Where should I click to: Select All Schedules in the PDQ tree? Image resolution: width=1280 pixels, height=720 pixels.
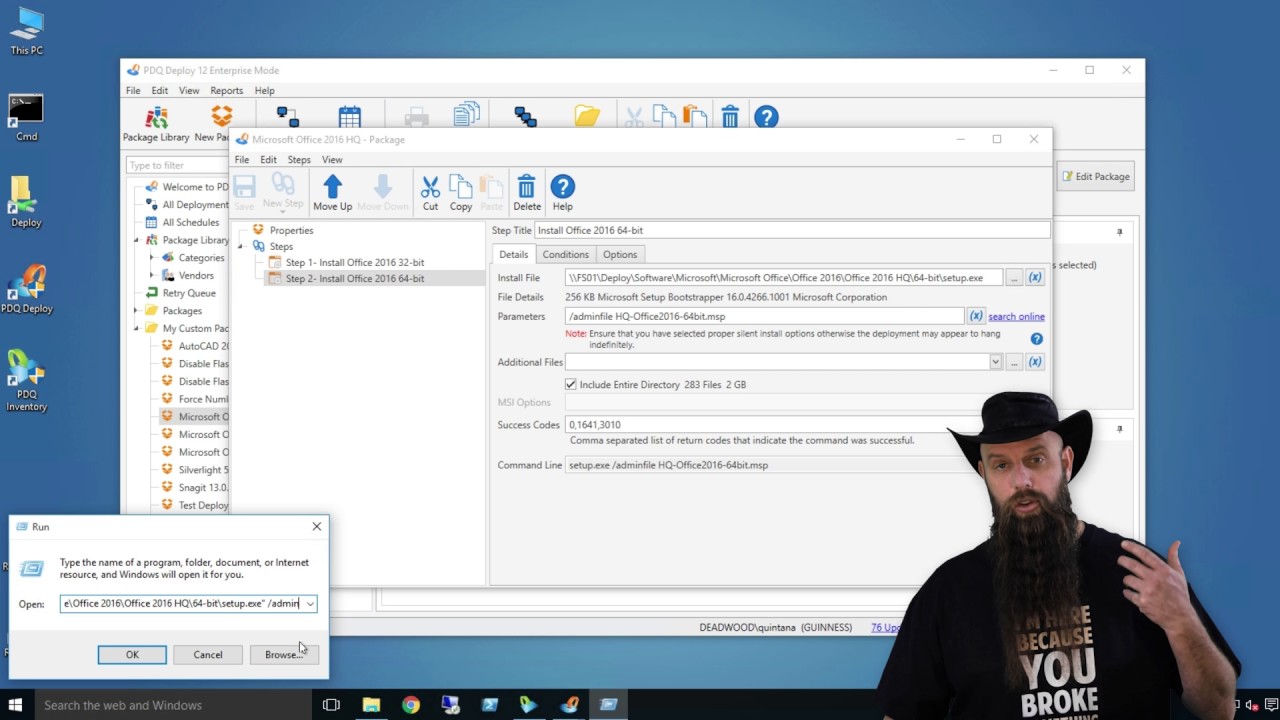[x=191, y=222]
